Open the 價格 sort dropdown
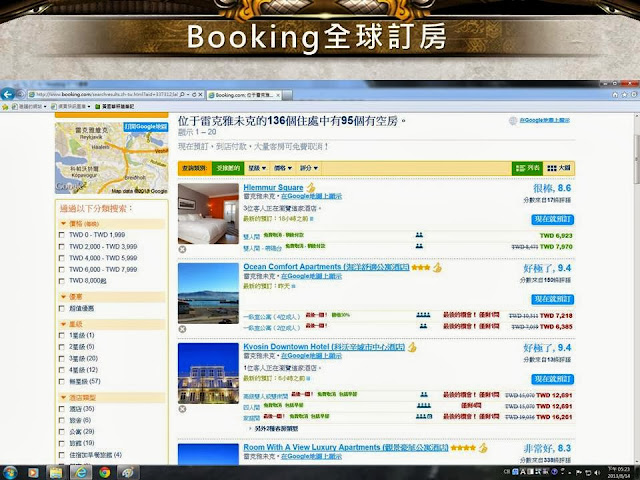 (282, 168)
